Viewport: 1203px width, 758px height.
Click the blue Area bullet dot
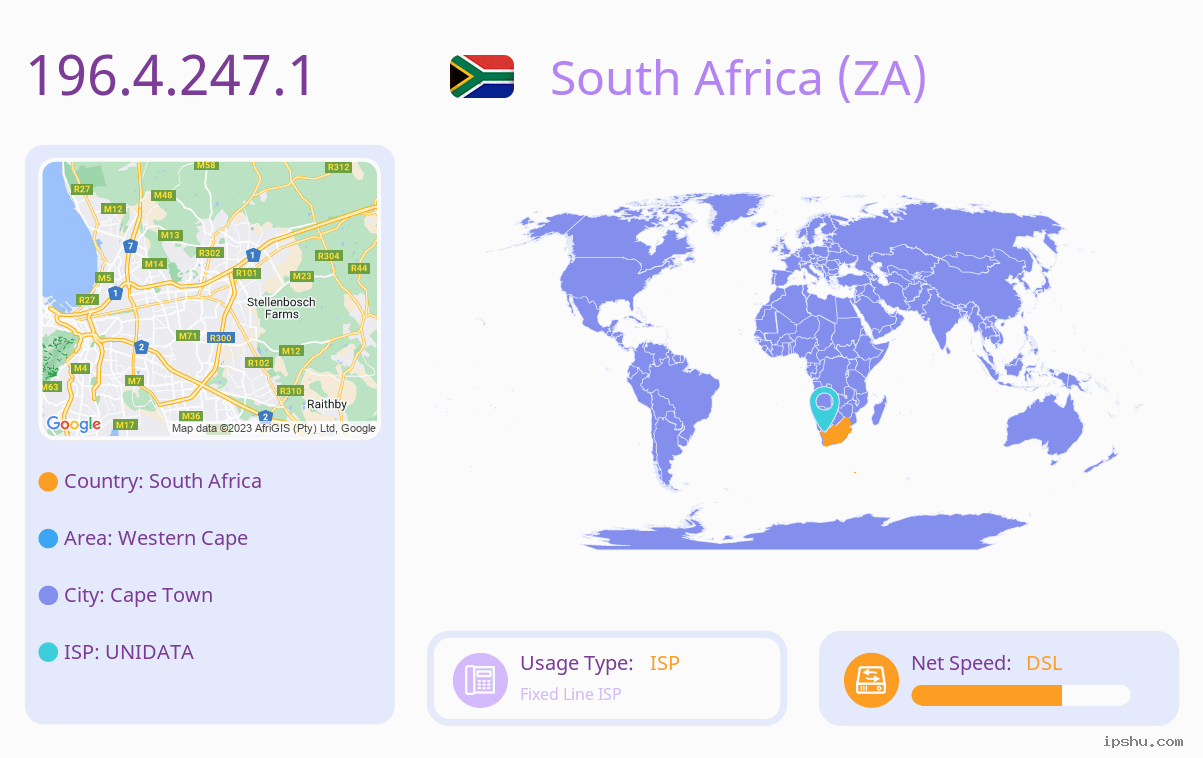point(48,539)
